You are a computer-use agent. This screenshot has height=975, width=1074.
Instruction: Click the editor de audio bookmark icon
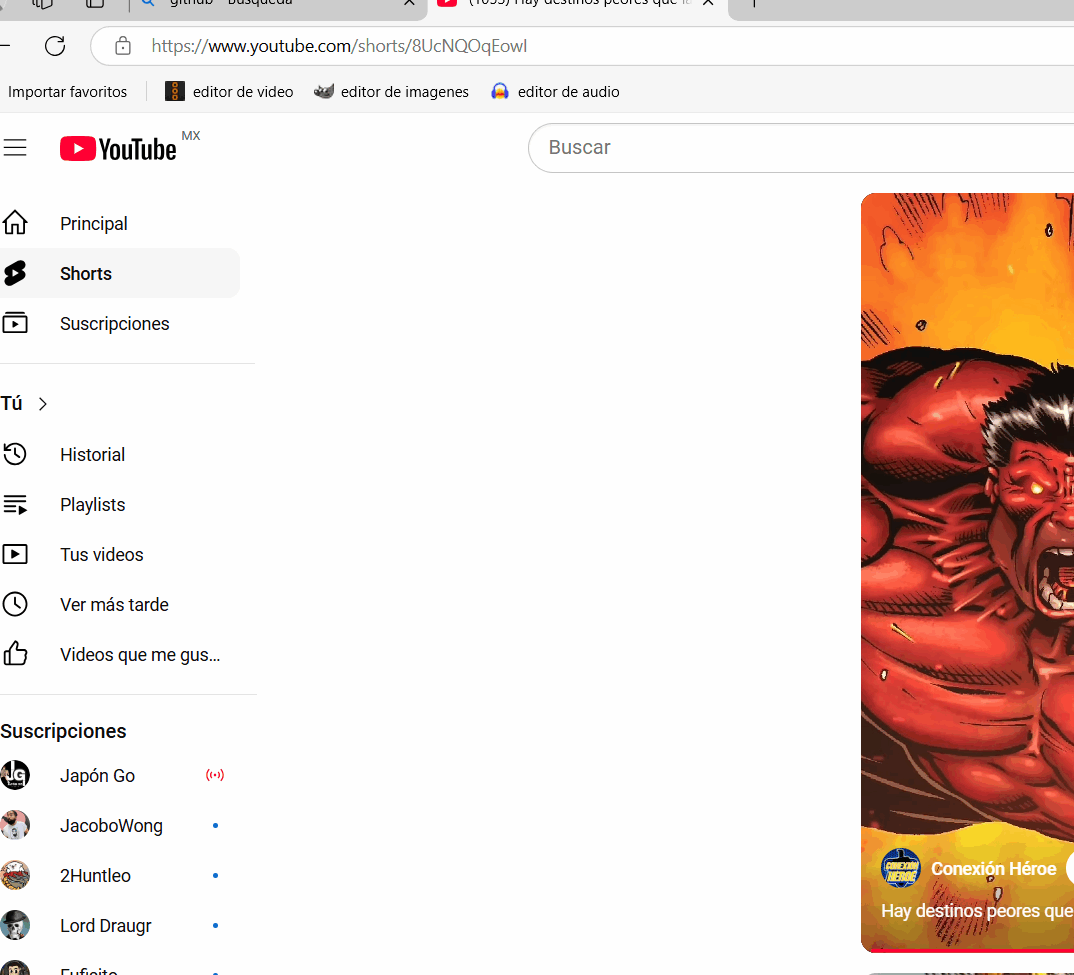pyautogui.click(x=500, y=91)
